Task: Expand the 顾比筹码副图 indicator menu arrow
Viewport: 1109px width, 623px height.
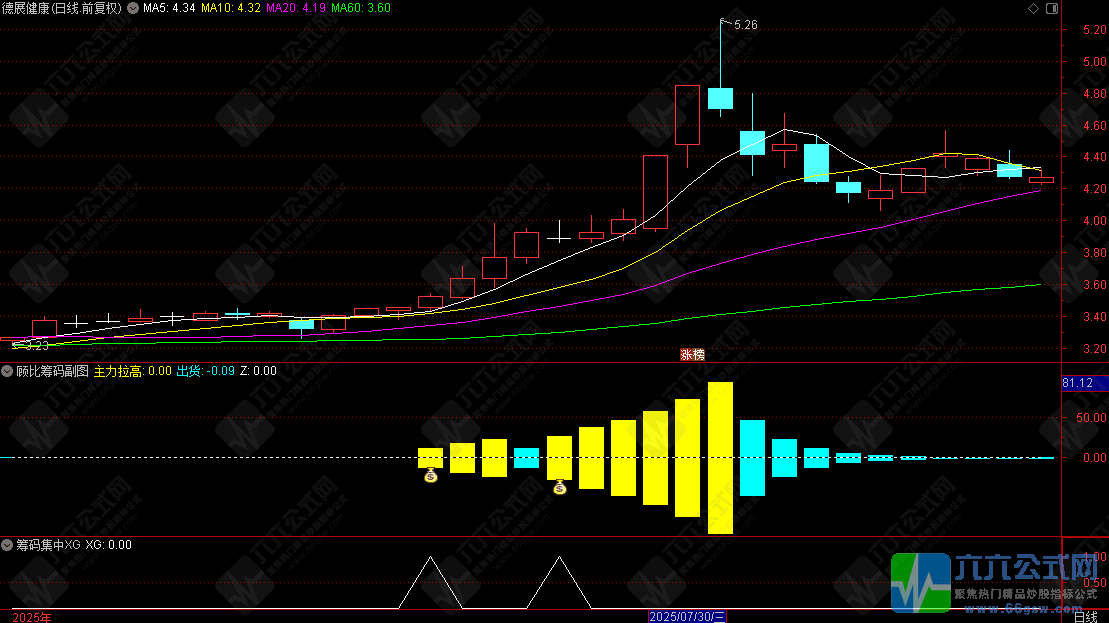Action: pos(7,371)
